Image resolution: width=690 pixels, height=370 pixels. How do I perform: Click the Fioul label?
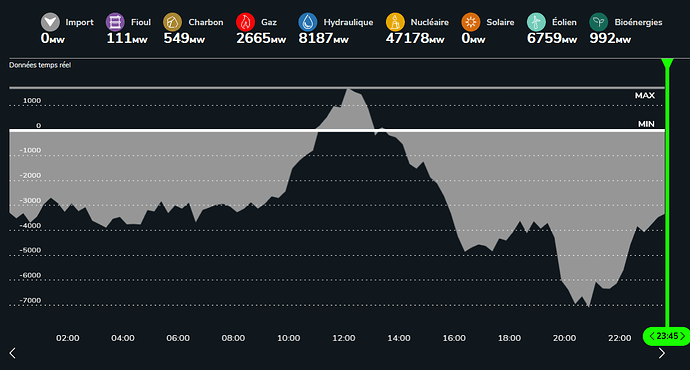141,22
